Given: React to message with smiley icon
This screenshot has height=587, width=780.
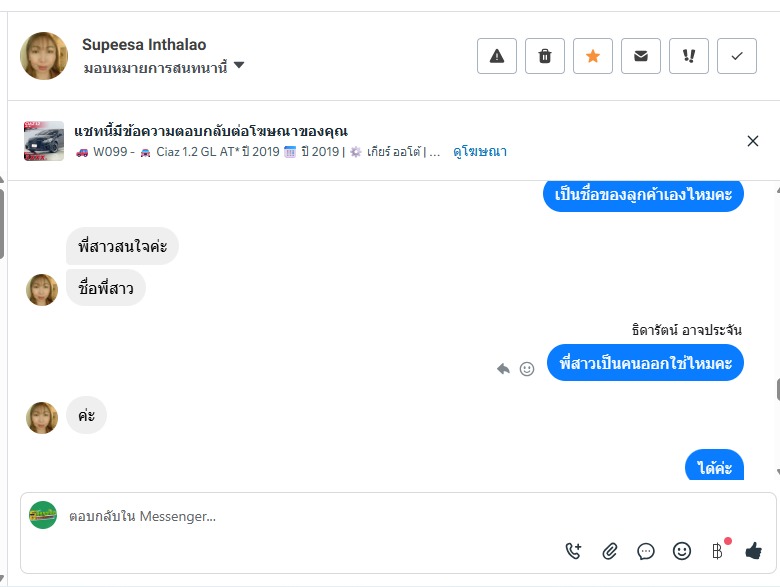Looking at the screenshot, I should 527,368.
